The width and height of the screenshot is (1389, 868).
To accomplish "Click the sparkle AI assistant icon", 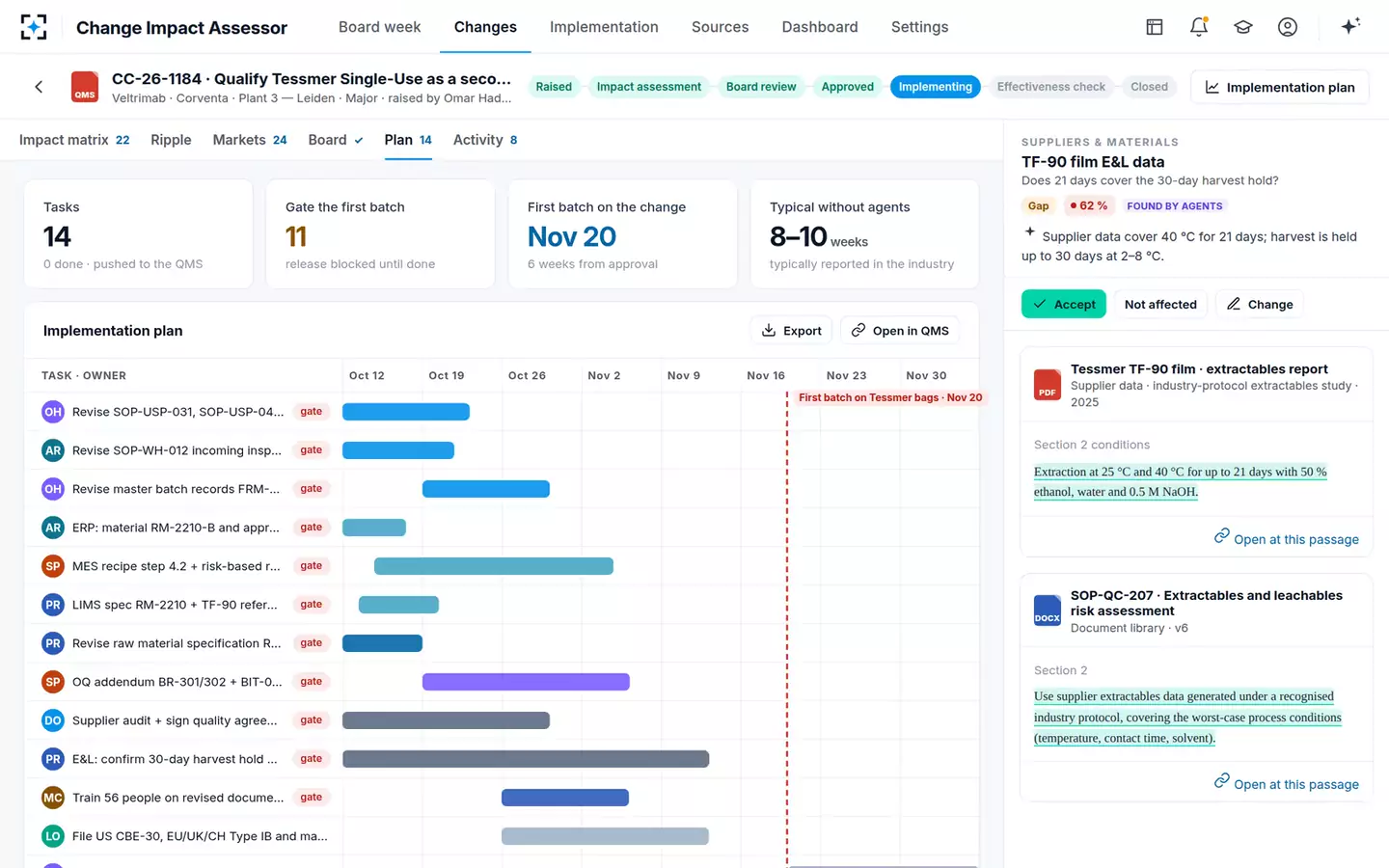I will coord(1350,26).
